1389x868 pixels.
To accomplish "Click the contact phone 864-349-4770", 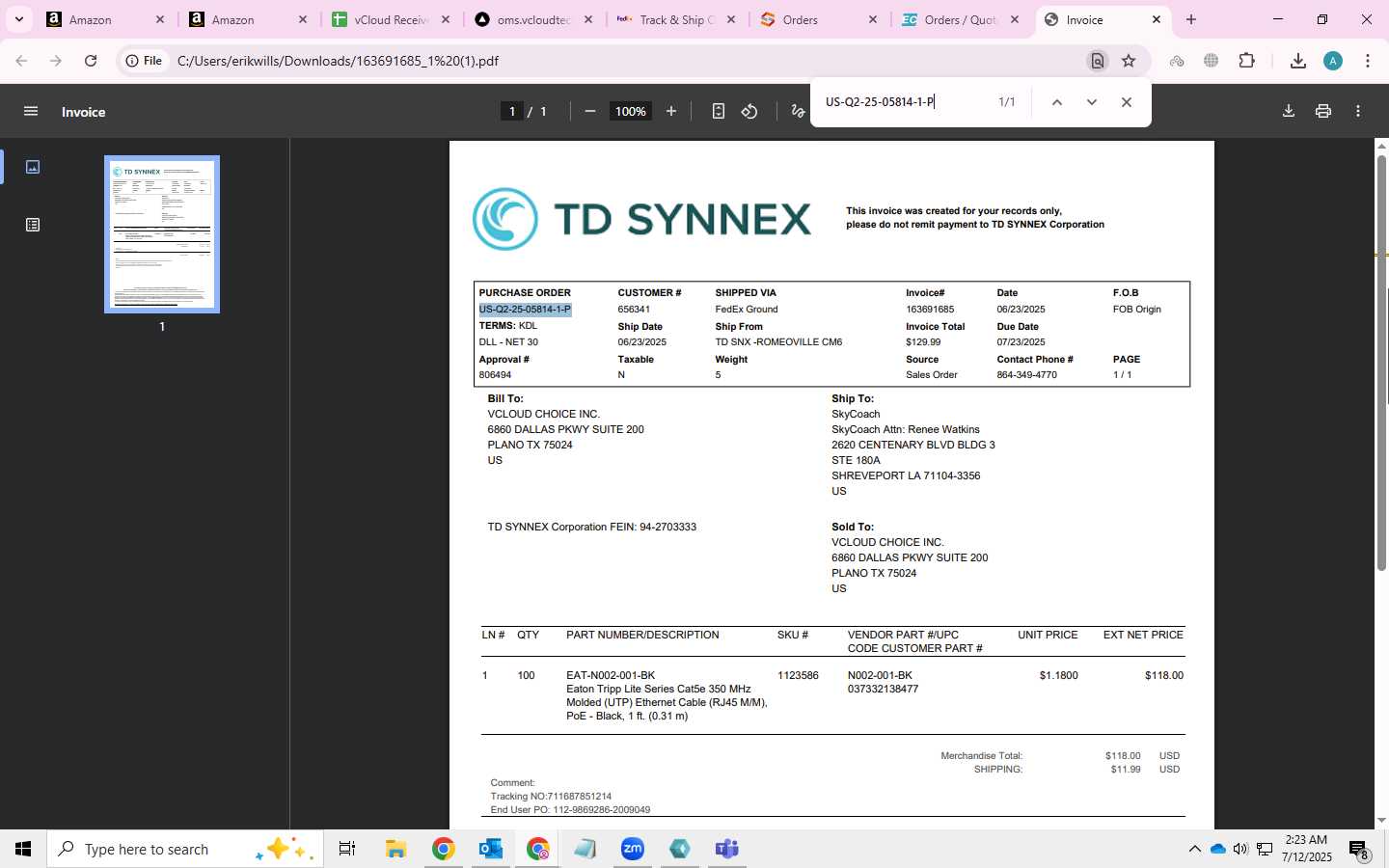I will point(1026,375).
